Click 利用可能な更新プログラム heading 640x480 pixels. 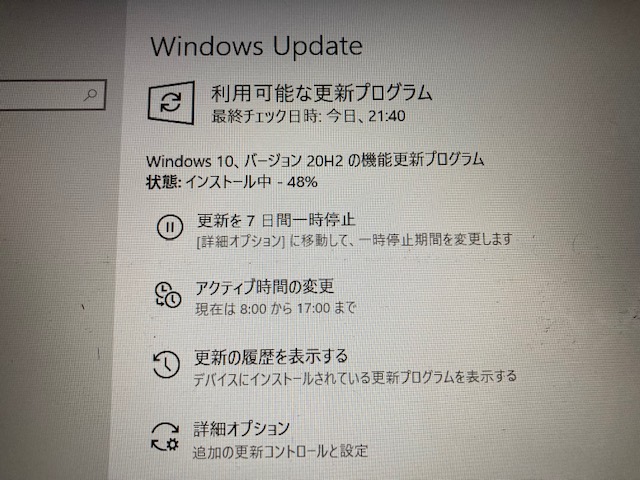click(322, 93)
